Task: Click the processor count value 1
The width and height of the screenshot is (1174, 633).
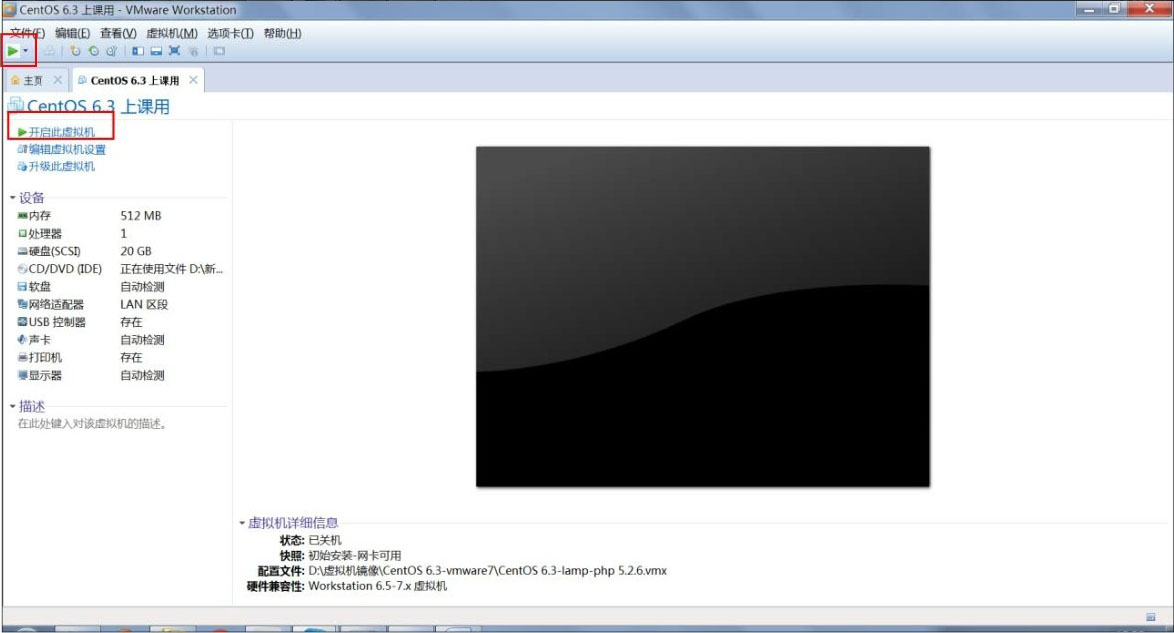Action: [x=124, y=234]
